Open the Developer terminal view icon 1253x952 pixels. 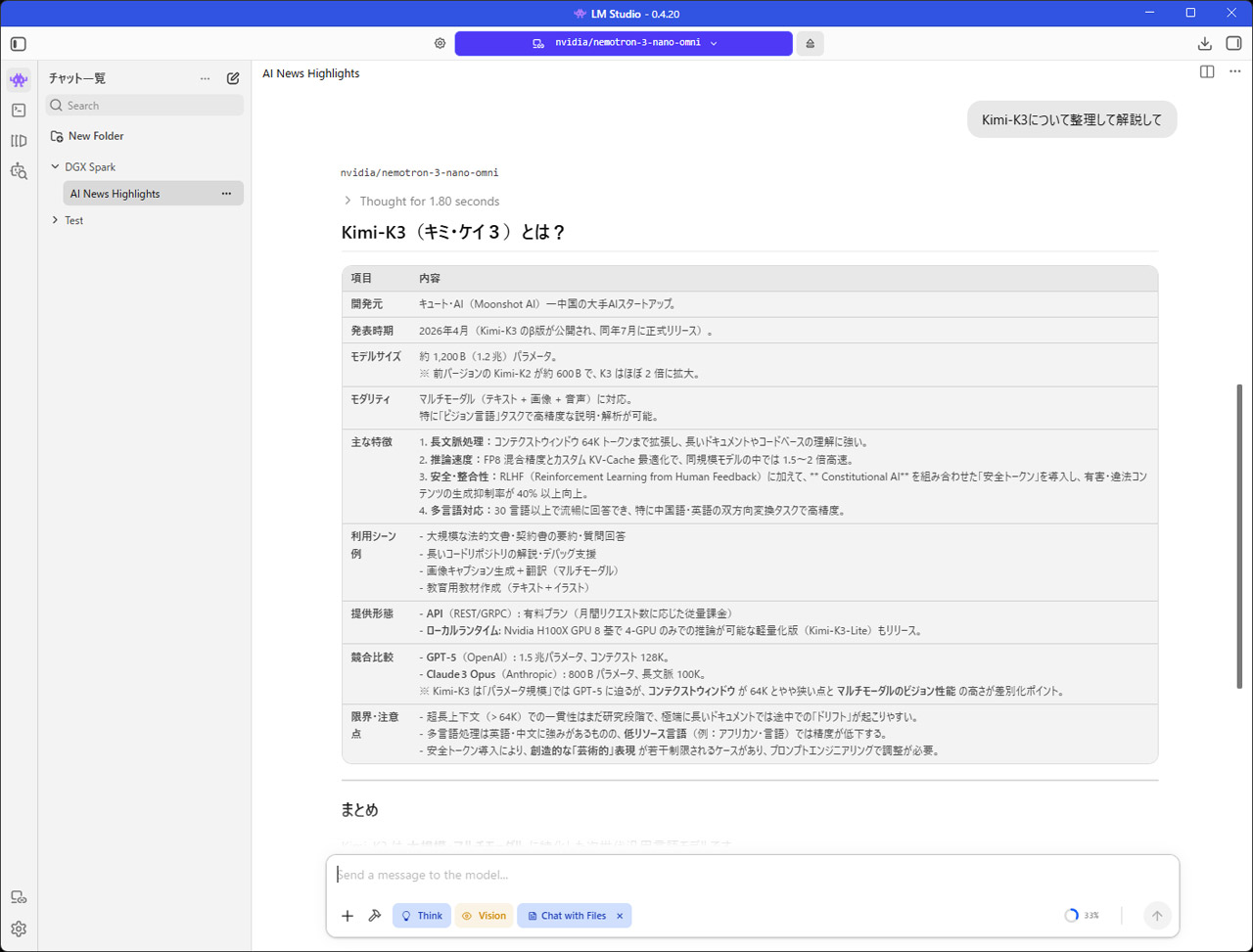point(19,111)
